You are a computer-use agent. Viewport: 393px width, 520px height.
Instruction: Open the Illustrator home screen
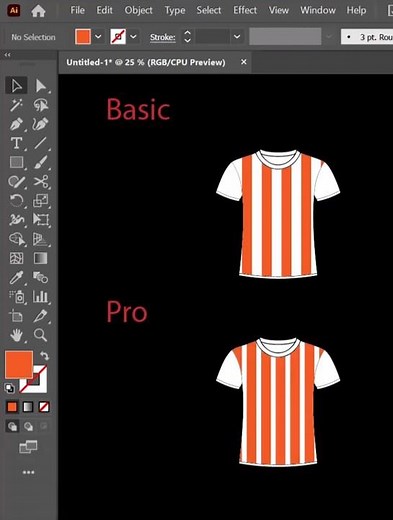(38, 11)
